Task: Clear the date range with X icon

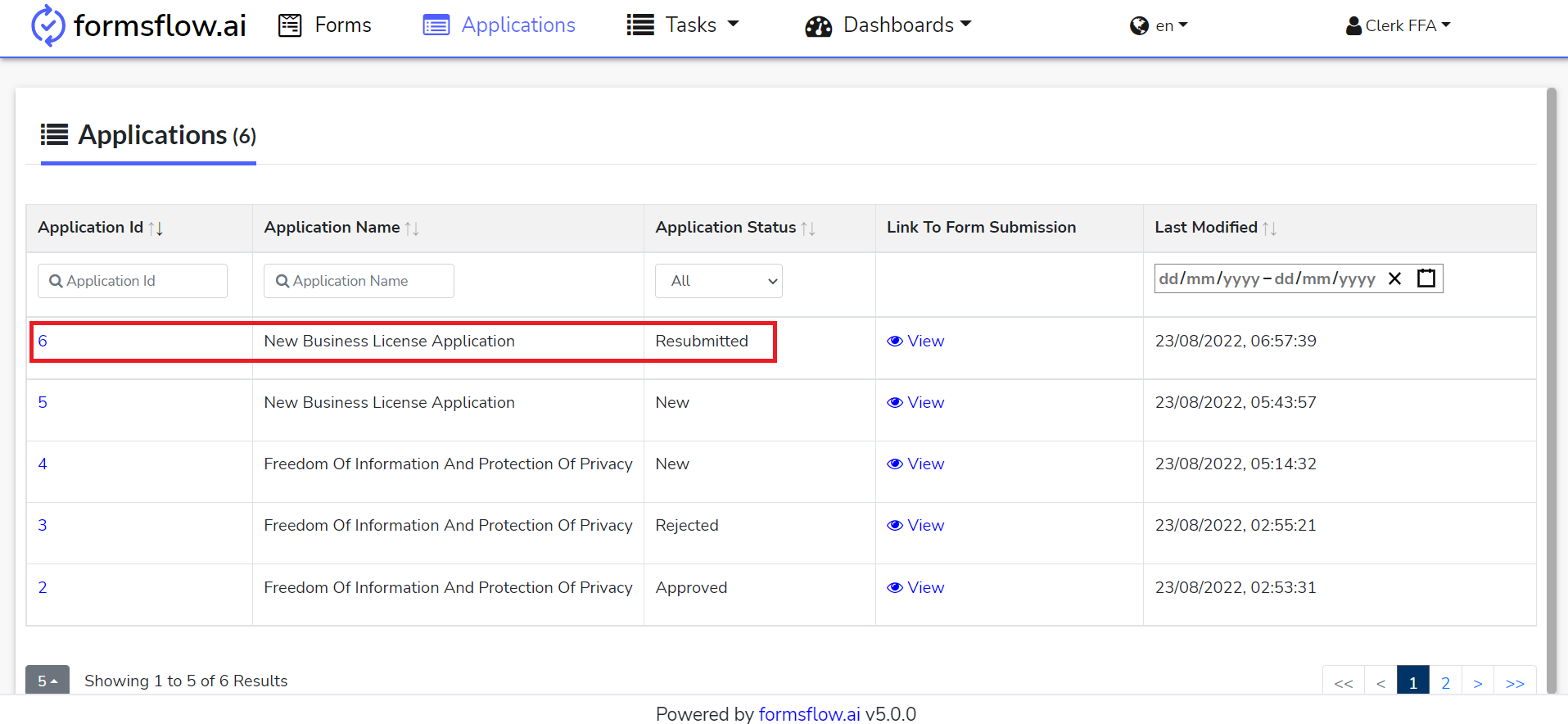Action: [1395, 278]
